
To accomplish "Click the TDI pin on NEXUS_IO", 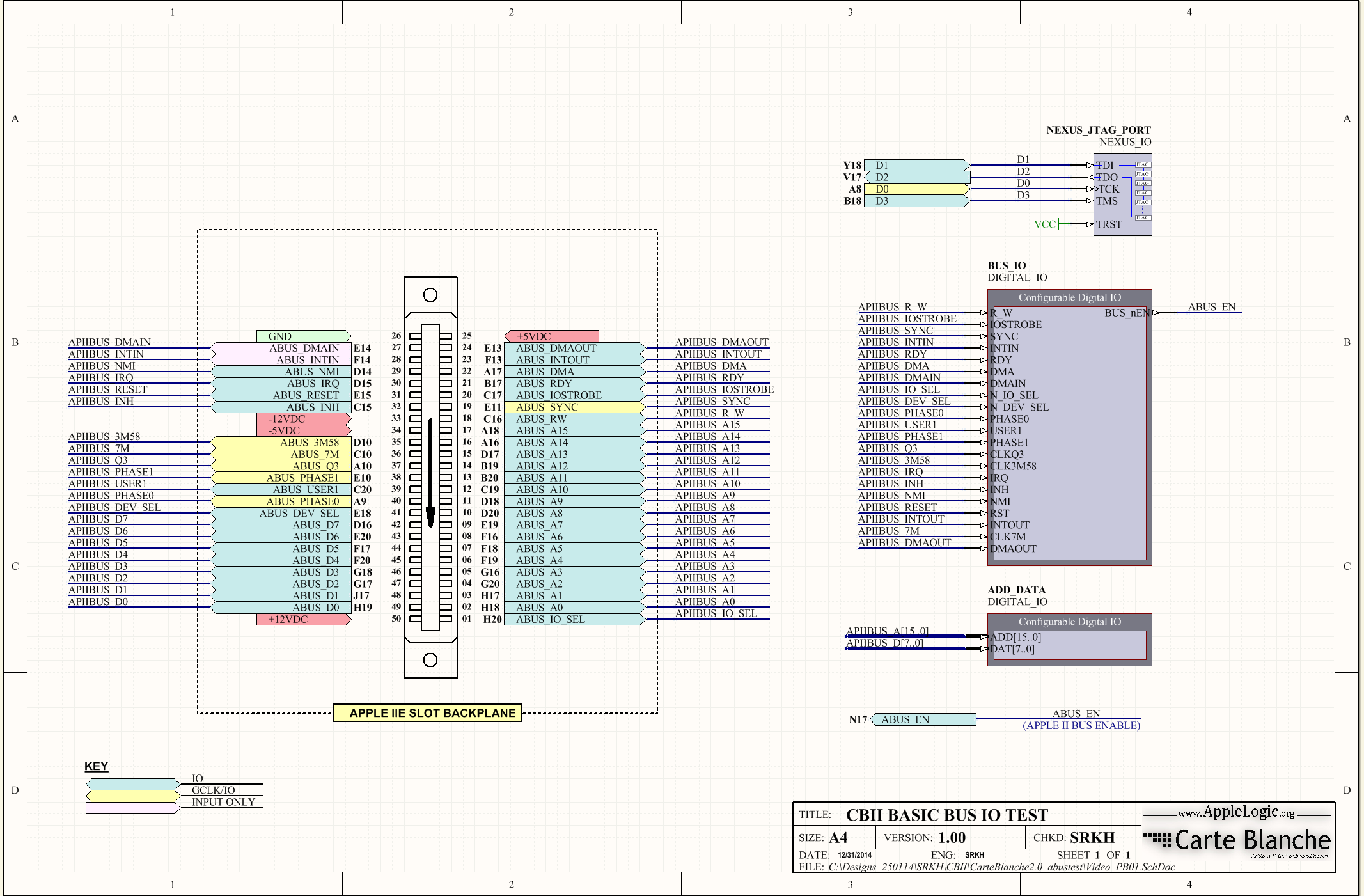I will [x=1104, y=166].
